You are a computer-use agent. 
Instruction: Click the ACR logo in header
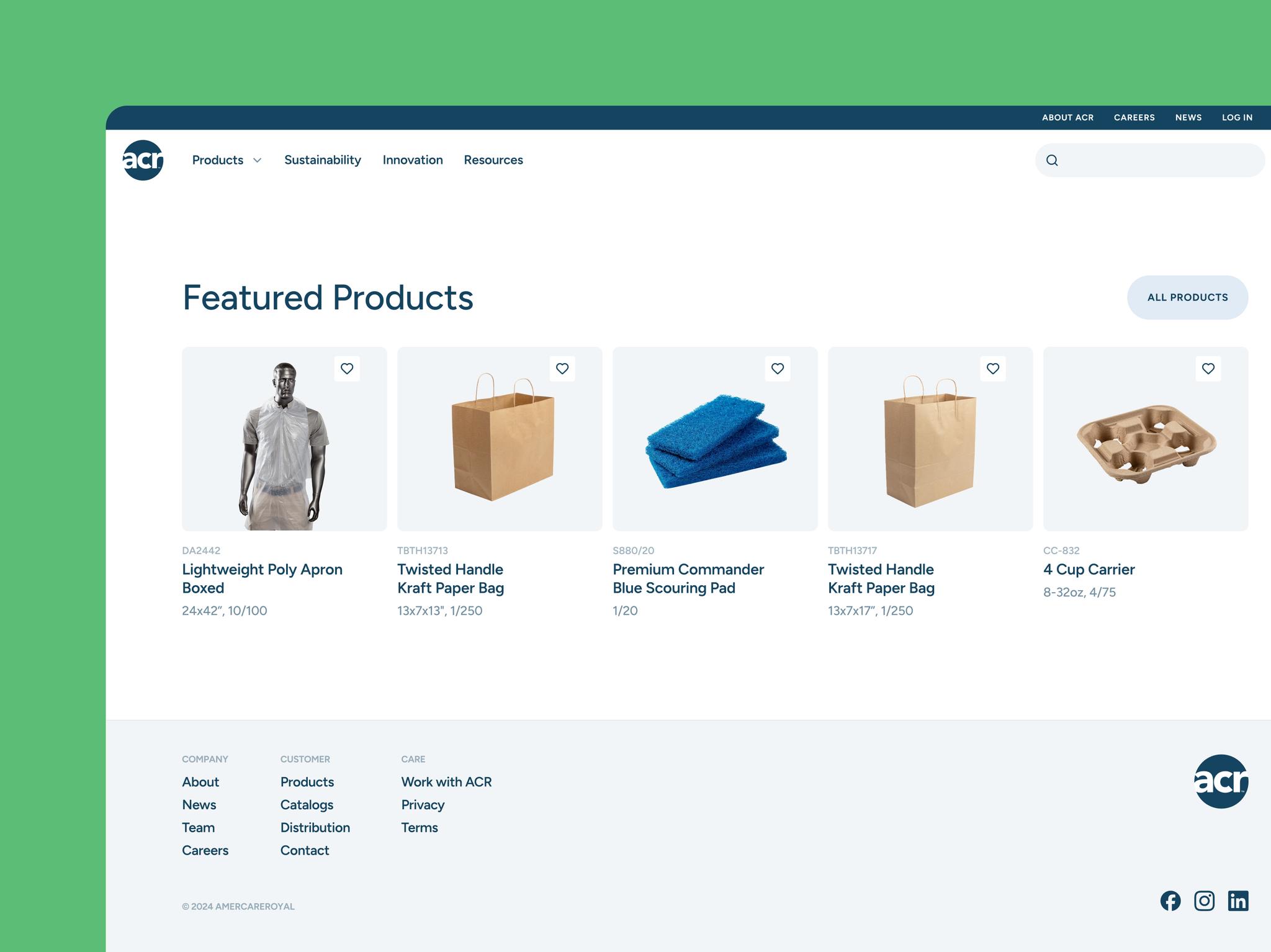143,160
